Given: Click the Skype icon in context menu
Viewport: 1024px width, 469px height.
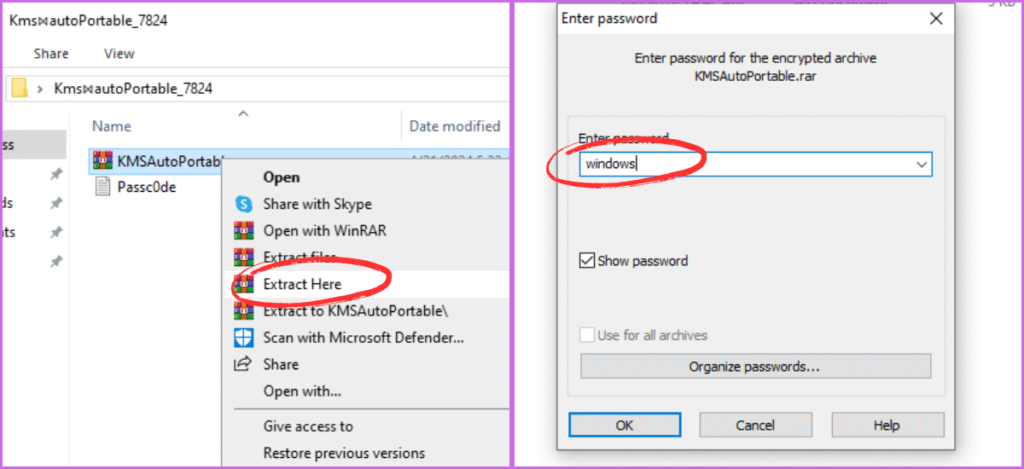Looking at the screenshot, I should (243, 204).
